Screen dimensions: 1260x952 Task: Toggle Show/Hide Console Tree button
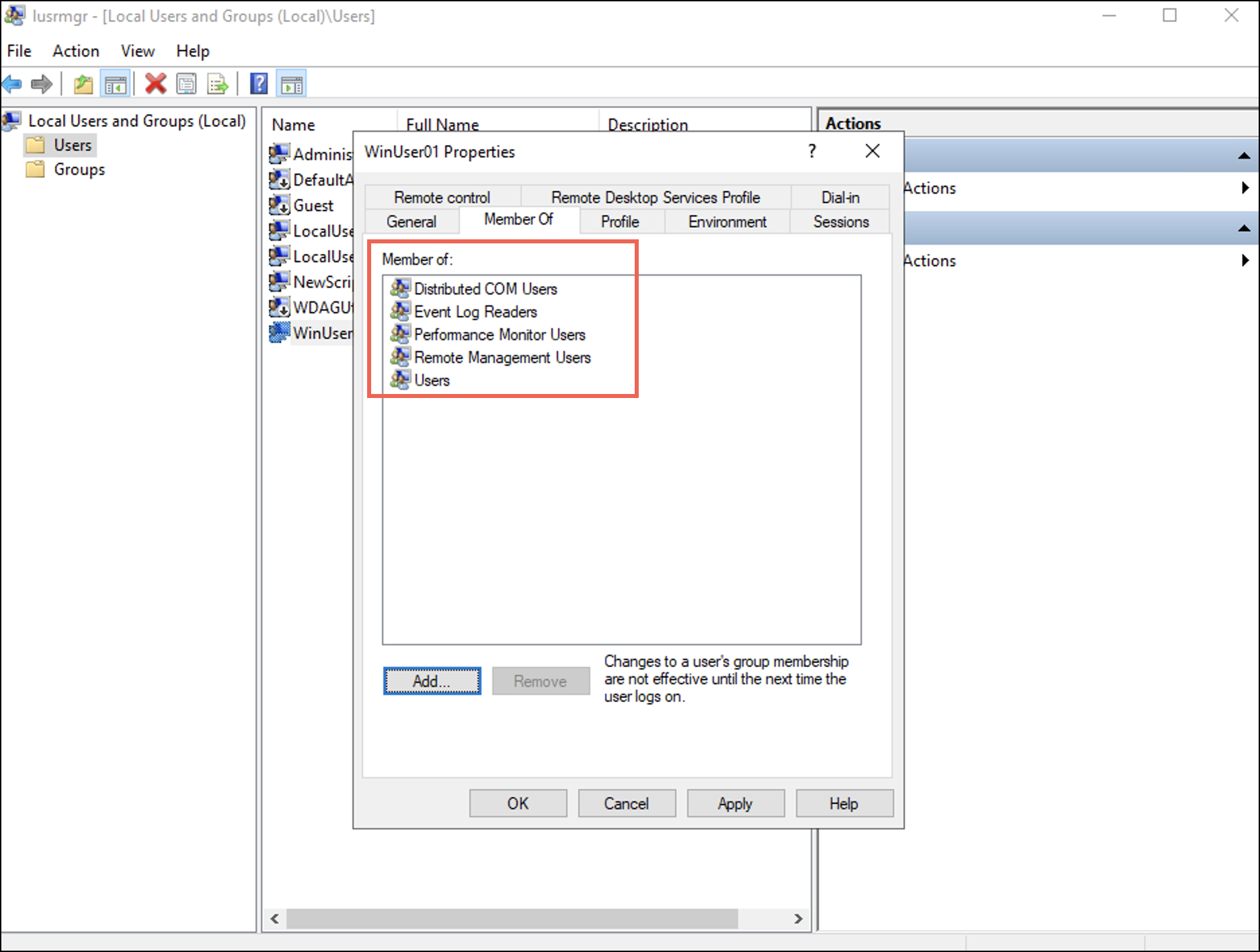pos(115,84)
